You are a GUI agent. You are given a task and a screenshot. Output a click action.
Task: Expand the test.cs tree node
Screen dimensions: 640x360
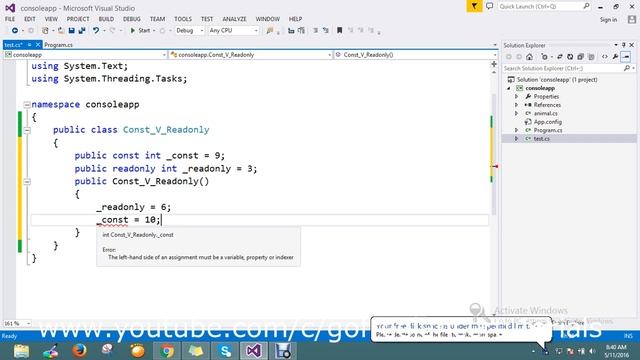pyautogui.click(x=517, y=139)
